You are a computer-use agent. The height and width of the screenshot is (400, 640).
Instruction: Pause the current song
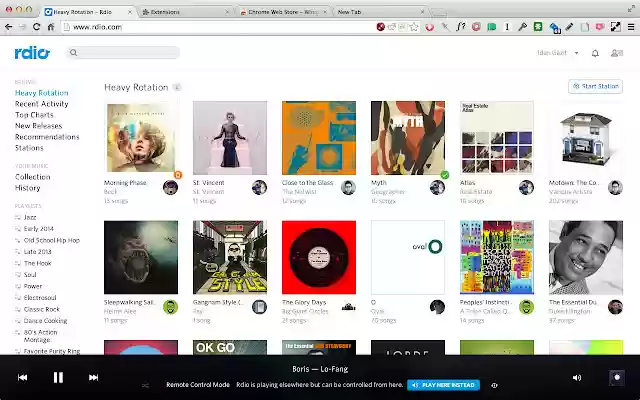pos(58,378)
